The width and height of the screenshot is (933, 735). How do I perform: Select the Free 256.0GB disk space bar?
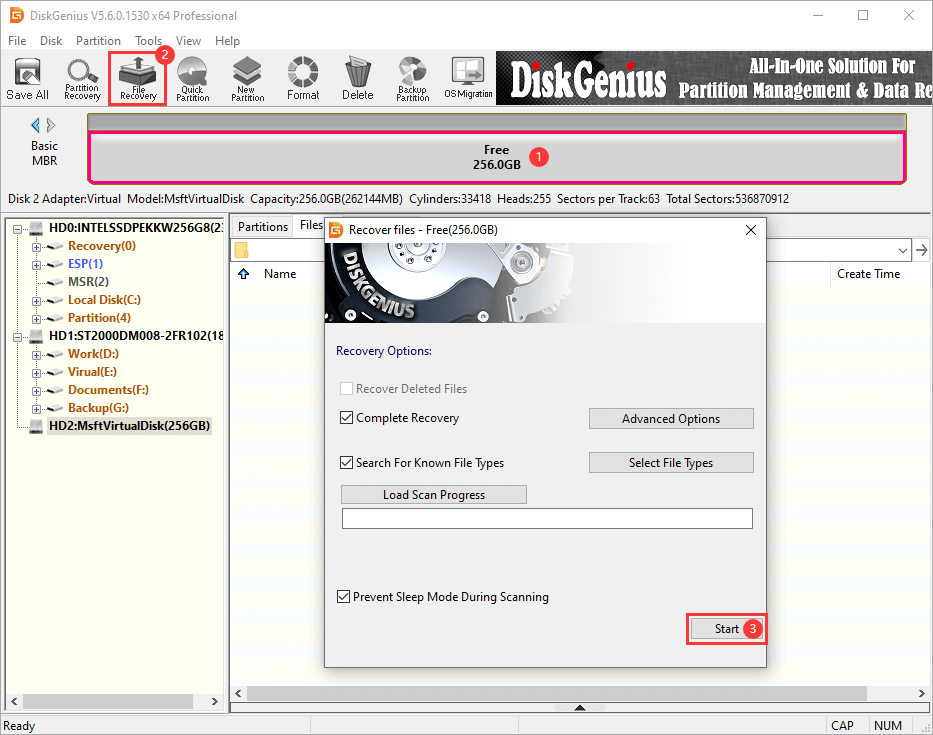tap(497, 157)
